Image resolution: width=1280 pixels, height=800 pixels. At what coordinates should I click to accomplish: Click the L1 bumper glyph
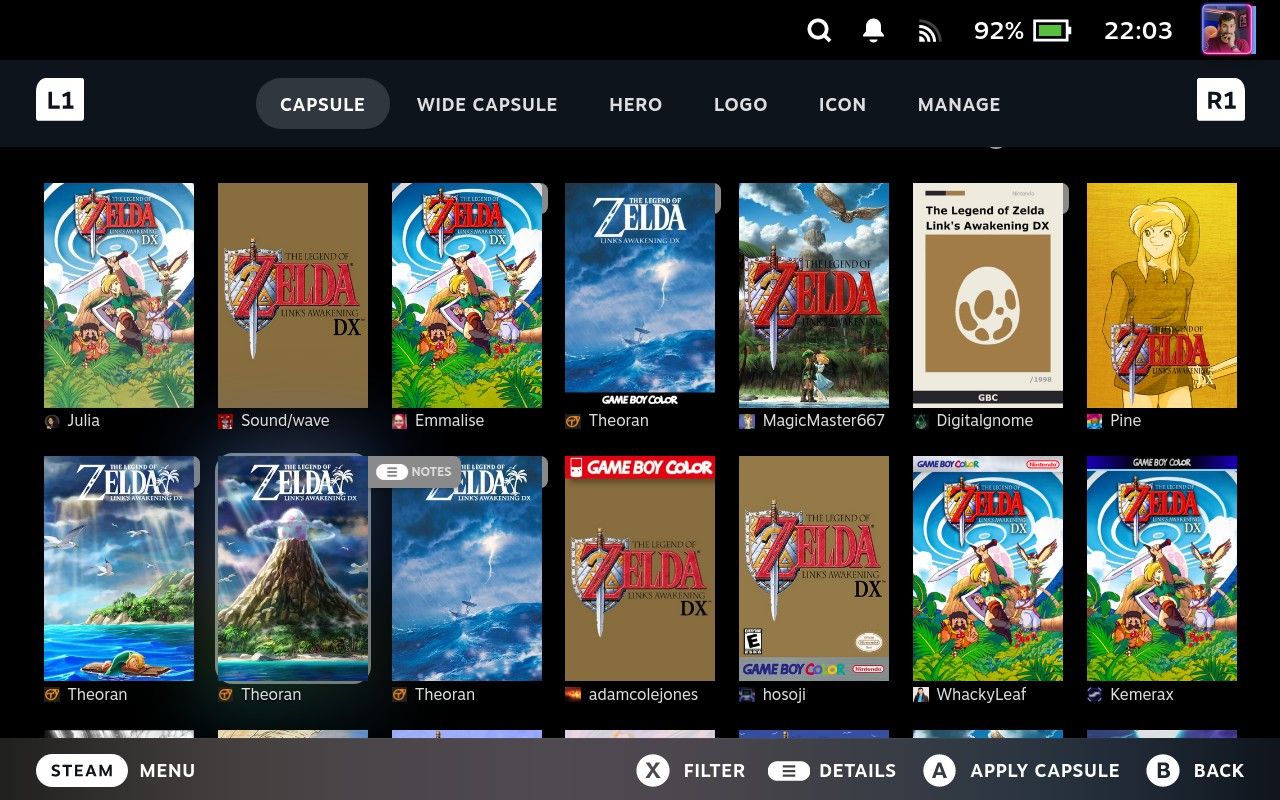pos(60,100)
